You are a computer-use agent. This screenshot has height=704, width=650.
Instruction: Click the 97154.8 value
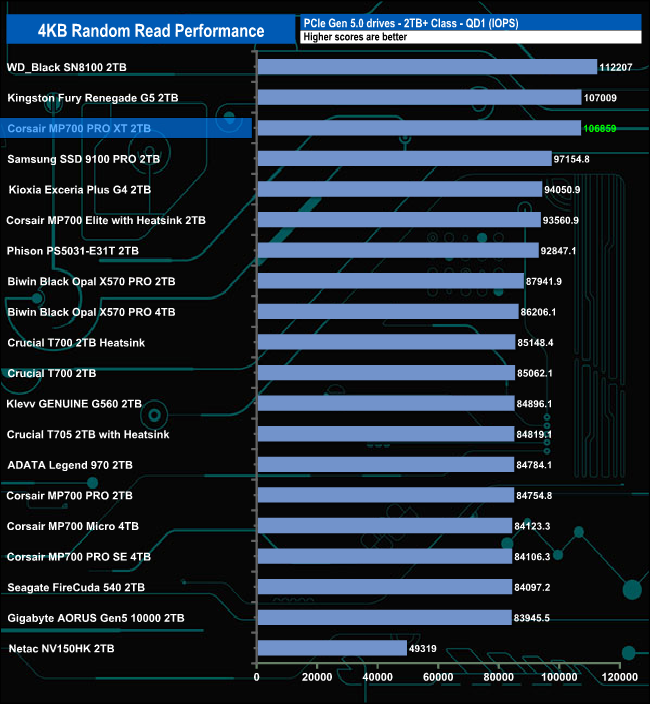[x=571, y=159]
